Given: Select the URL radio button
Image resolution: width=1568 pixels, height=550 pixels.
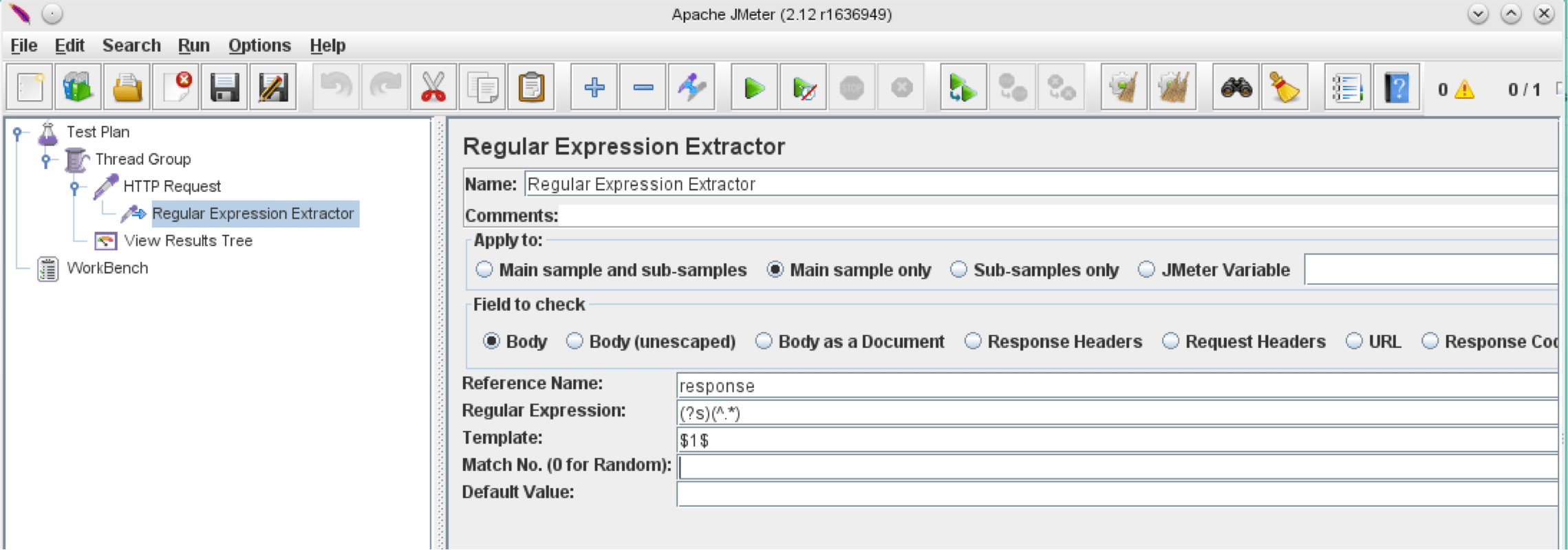Looking at the screenshot, I should (x=1354, y=341).
